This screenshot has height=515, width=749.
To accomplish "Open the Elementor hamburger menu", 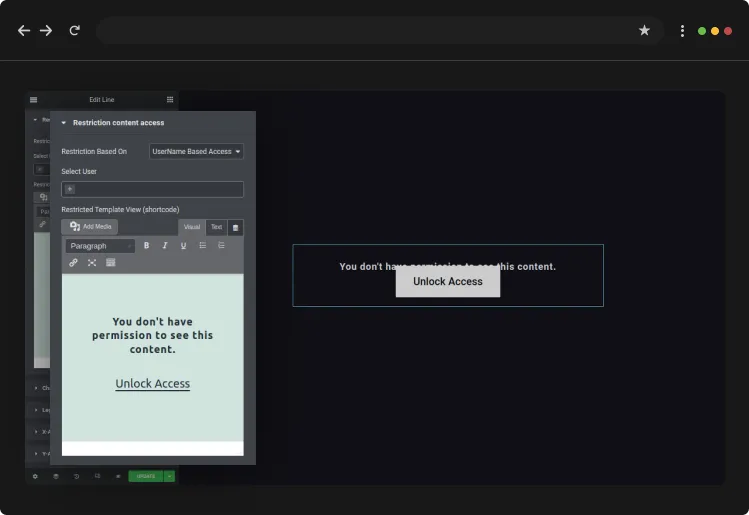I will point(33,100).
